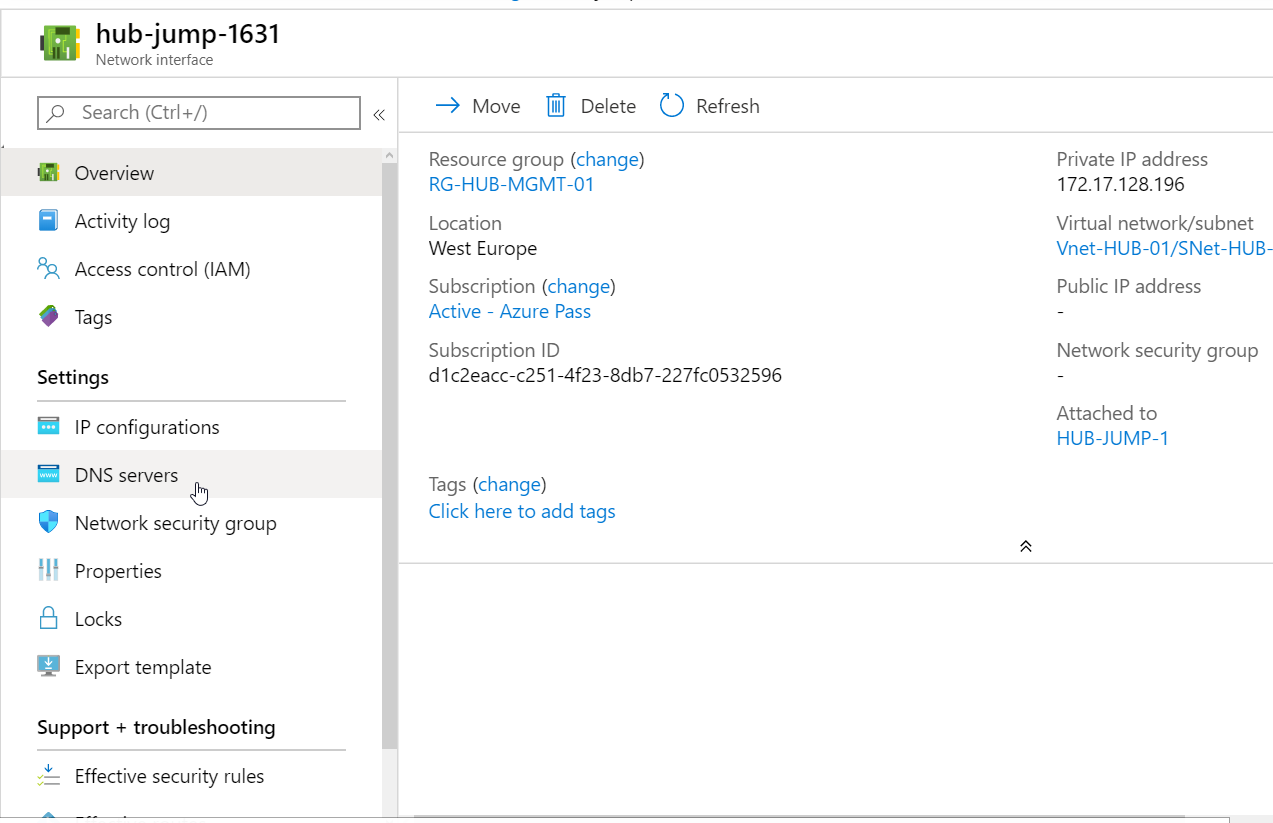Open the Overview menu item

coord(191,173)
